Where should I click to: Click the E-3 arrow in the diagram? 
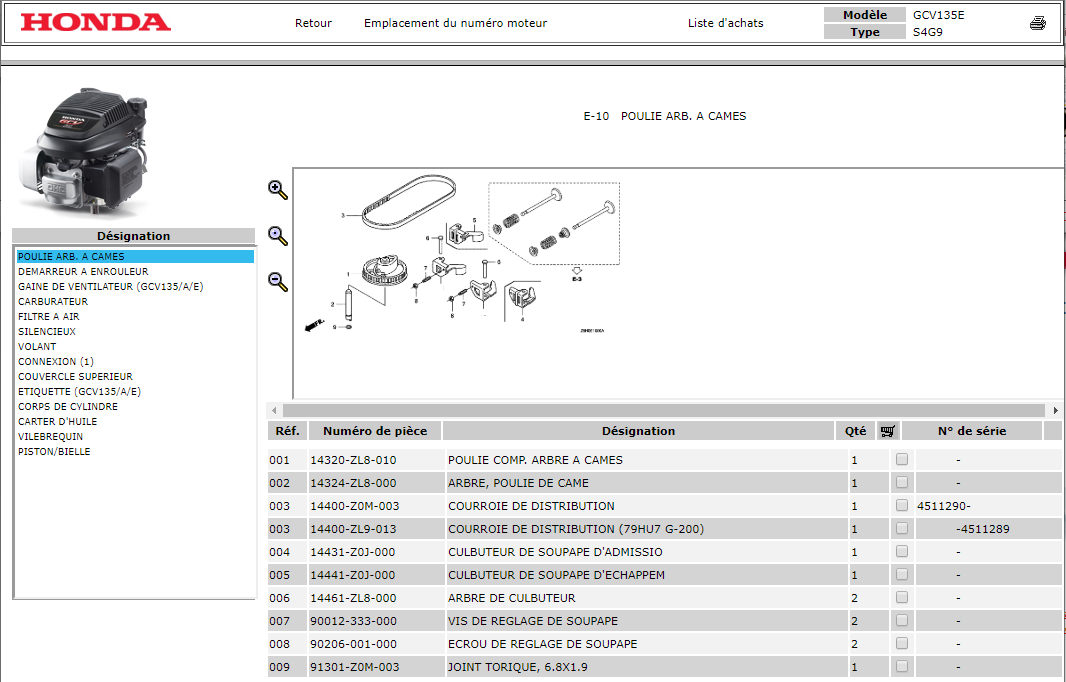577,272
